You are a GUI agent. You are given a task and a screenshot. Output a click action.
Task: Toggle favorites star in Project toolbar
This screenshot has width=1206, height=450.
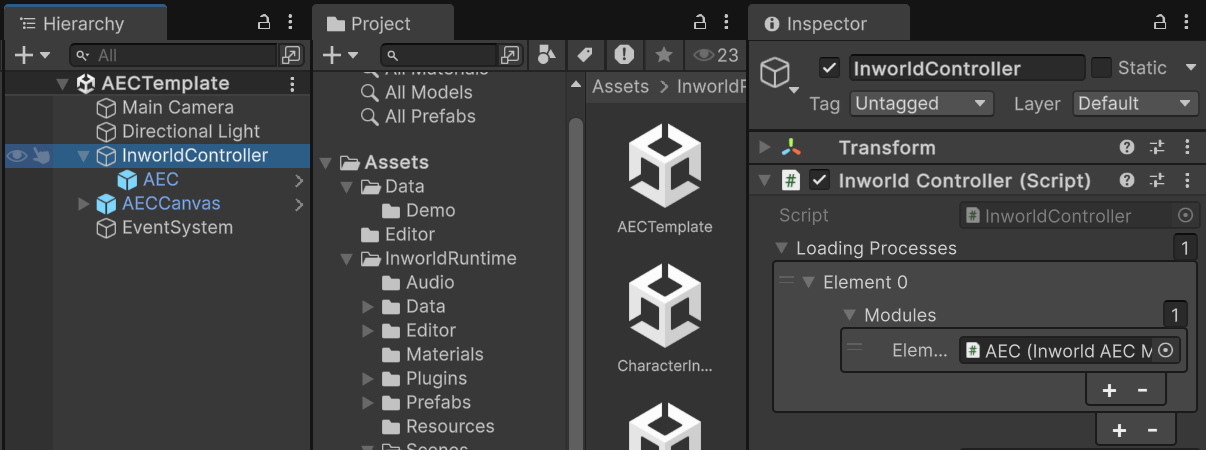[x=663, y=55]
